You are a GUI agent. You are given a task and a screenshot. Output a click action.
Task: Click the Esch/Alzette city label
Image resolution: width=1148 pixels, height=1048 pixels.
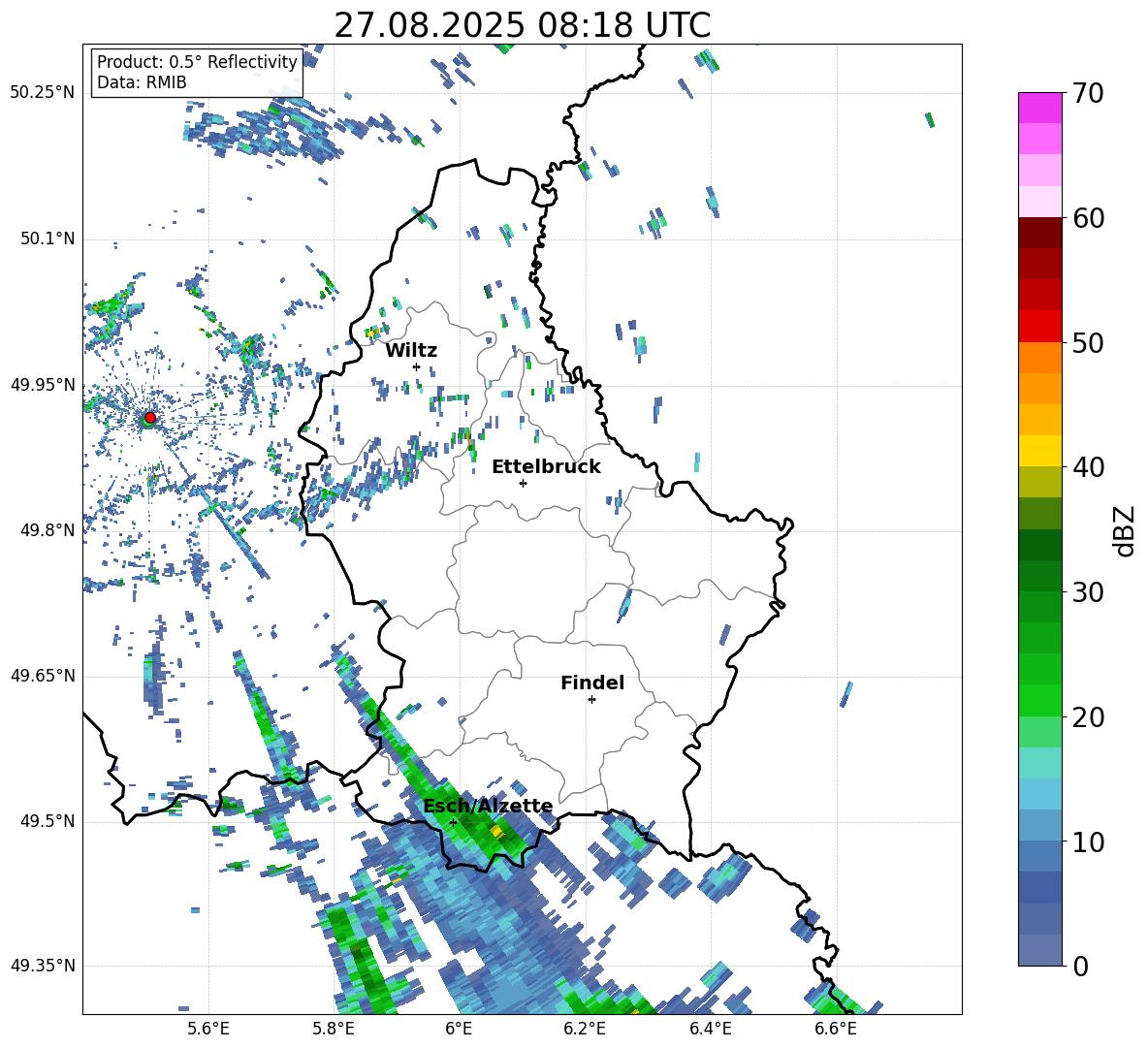tap(489, 806)
